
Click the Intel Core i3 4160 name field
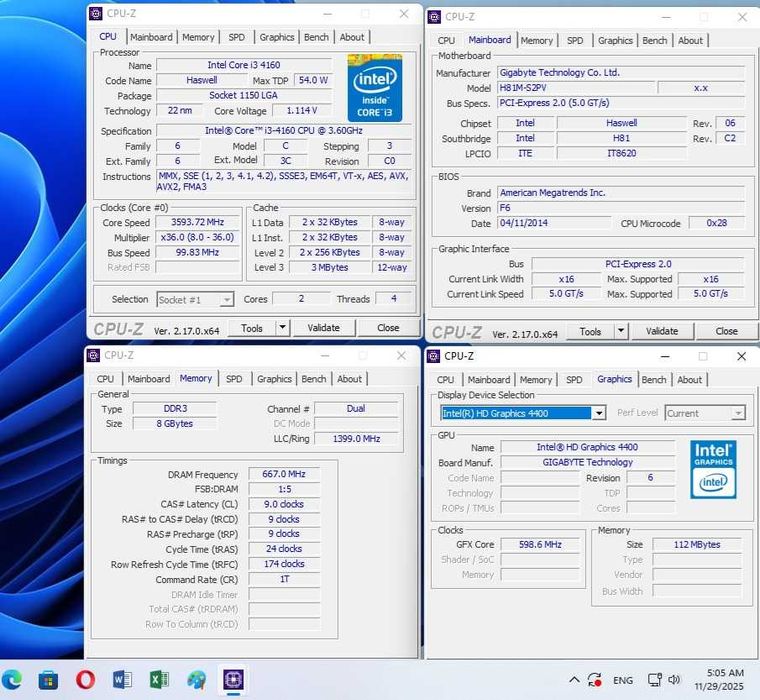(244, 65)
